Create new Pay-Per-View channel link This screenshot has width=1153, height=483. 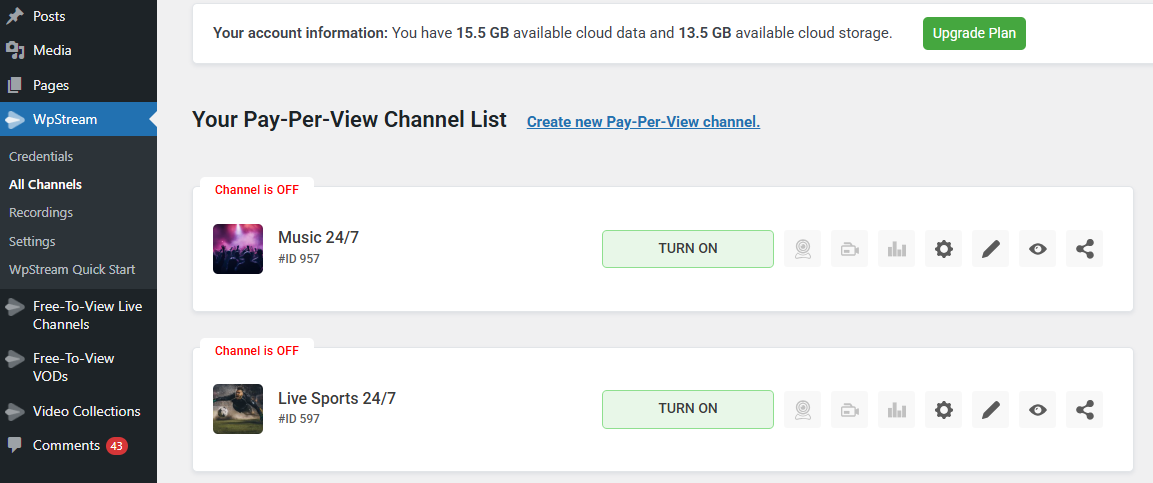pos(643,122)
